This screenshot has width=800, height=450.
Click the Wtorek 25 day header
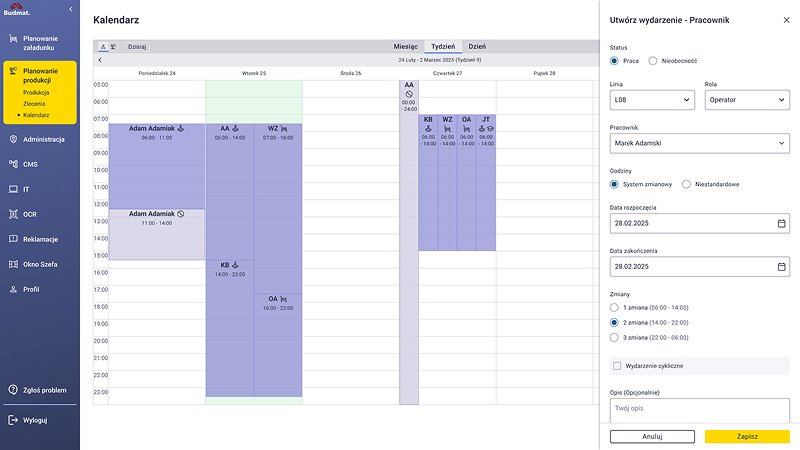click(x=254, y=73)
